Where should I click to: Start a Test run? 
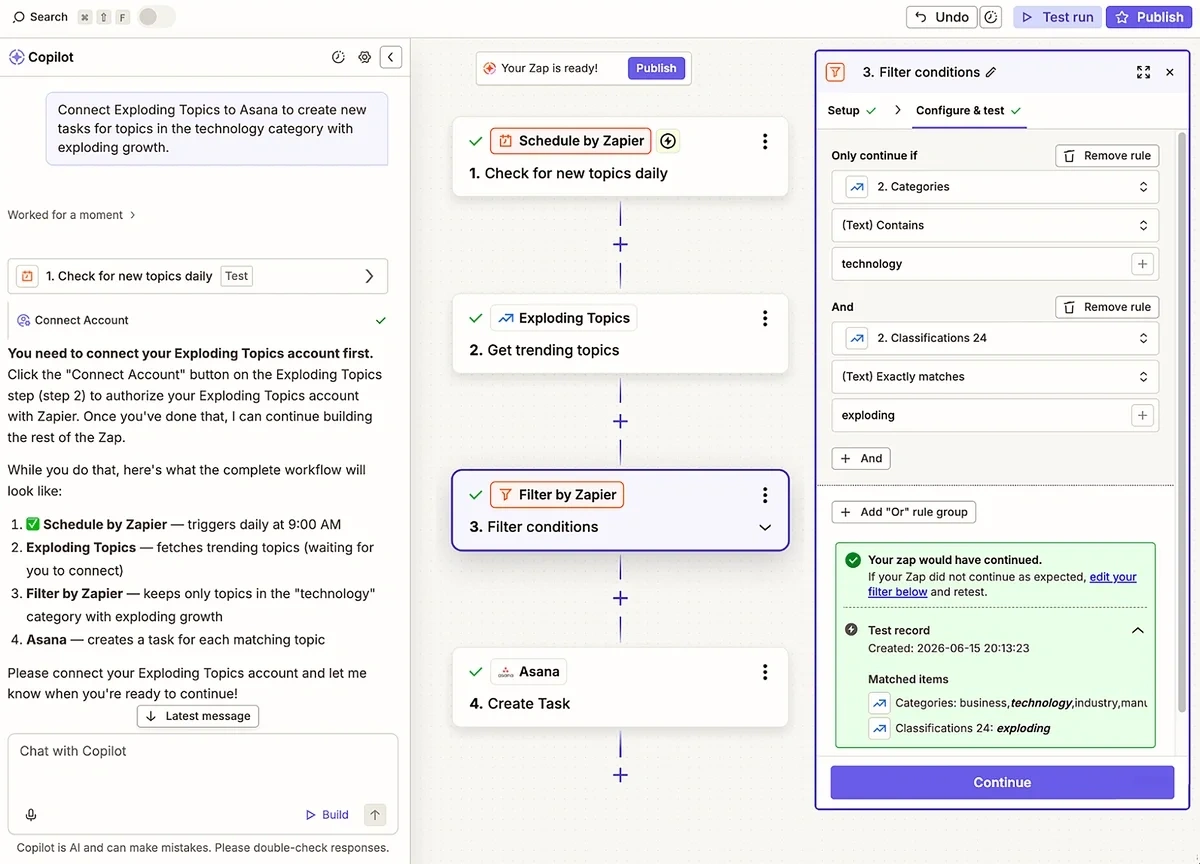tap(1057, 17)
